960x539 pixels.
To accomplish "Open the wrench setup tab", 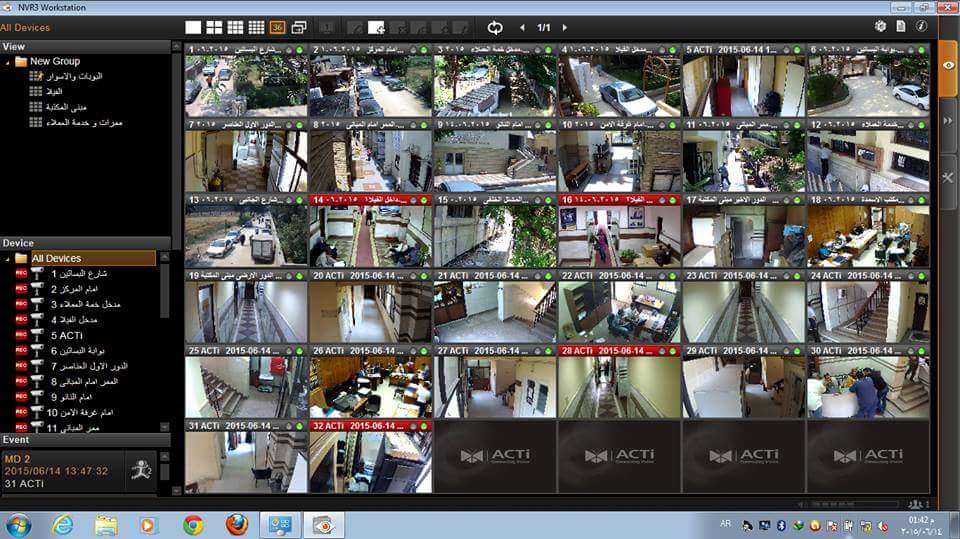I will 948,176.
